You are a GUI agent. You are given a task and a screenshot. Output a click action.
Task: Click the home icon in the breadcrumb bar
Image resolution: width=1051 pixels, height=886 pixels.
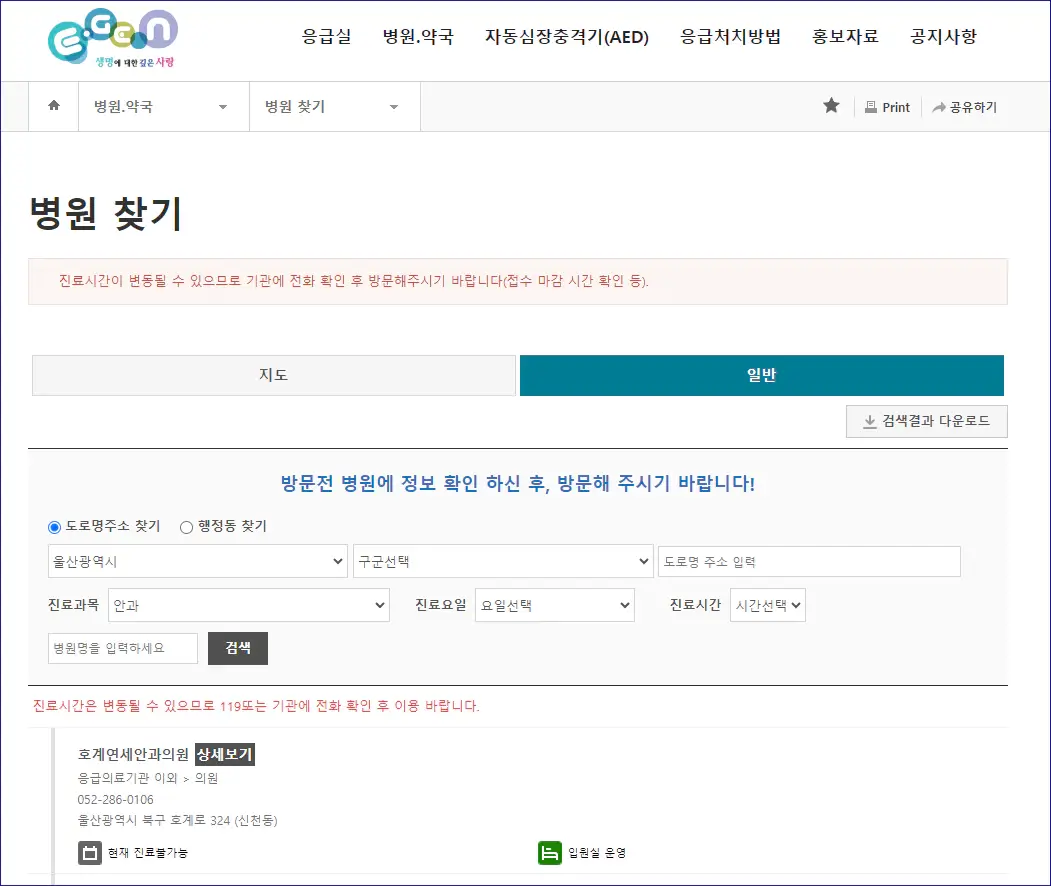click(x=52, y=106)
